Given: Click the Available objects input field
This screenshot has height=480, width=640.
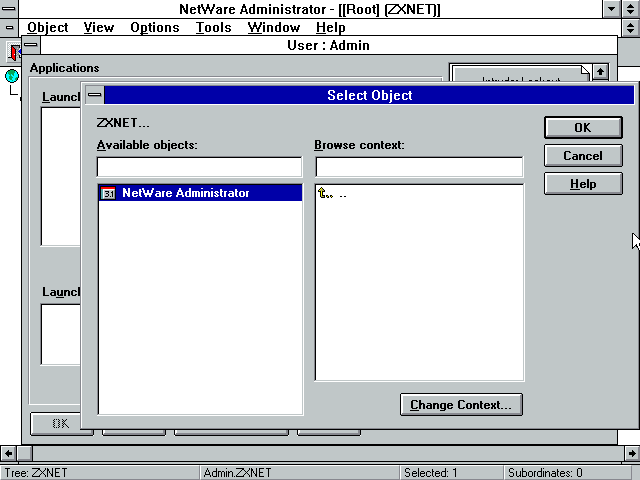Looking at the screenshot, I should [x=200, y=167].
